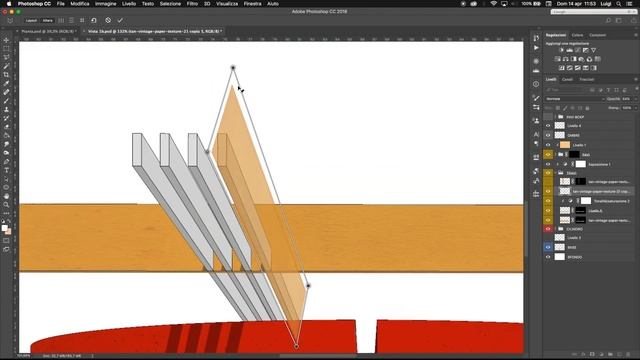Add a Brightness/Contrast adjustment

[x=561, y=50]
